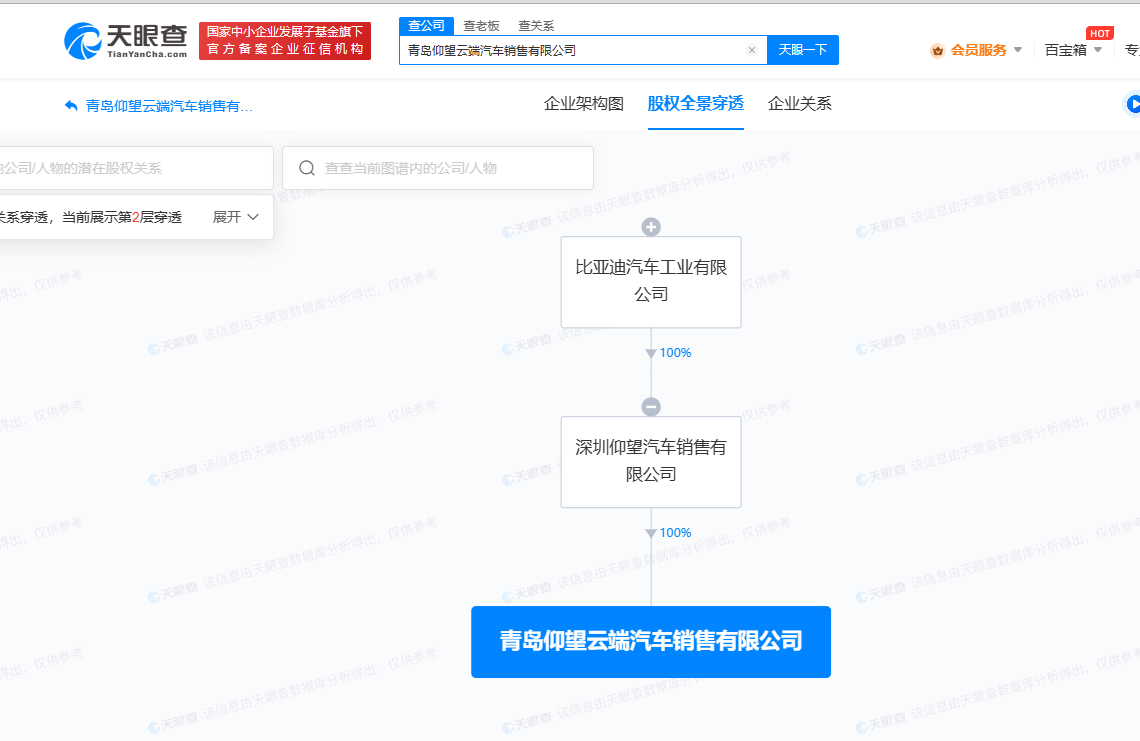Click the TianYanCha logo

[x=126, y=40]
